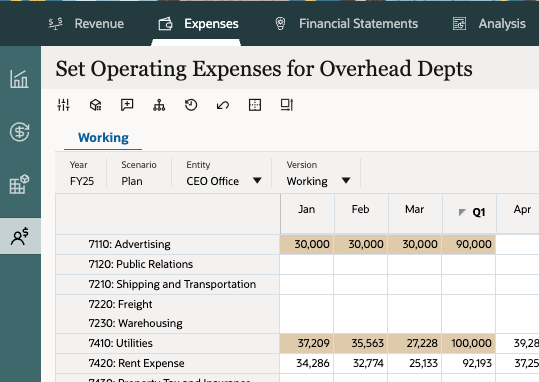Click the Expenses wallet icon
The width and height of the screenshot is (539, 382).
(x=165, y=24)
